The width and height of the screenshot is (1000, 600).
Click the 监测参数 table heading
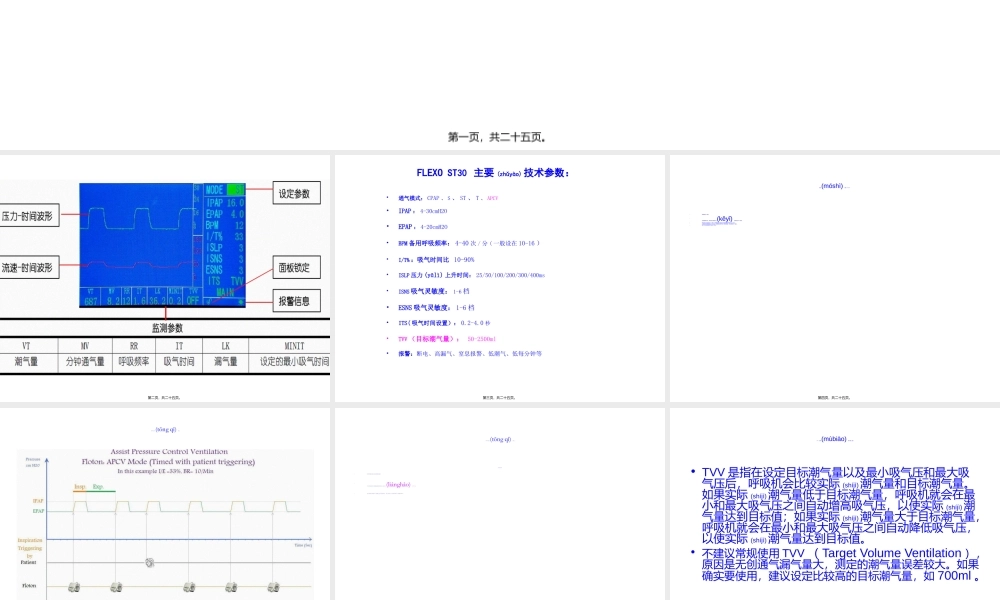click(x=168, y=327)
